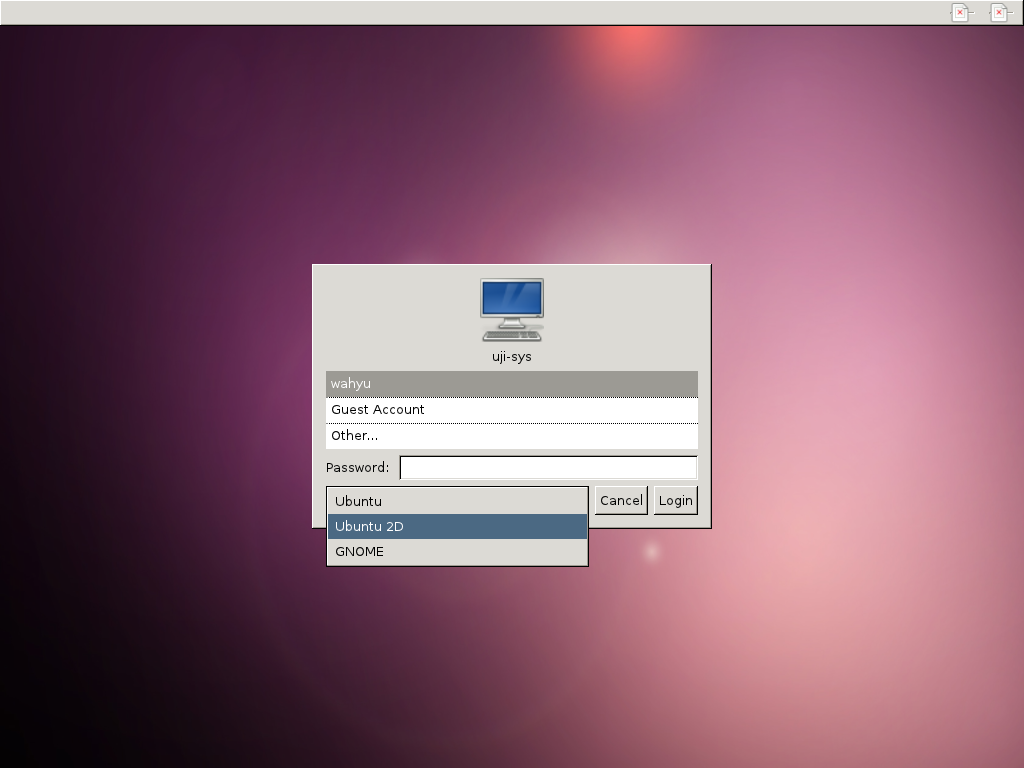Focus the Password input field
The width and height of the screenshot is (1024, 768).
549,468
